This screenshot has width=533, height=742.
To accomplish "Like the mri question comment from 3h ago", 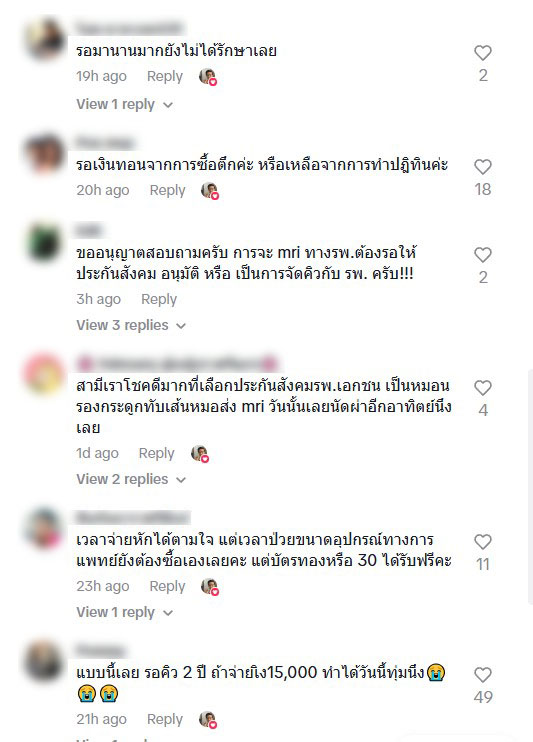I will (483, 255).
